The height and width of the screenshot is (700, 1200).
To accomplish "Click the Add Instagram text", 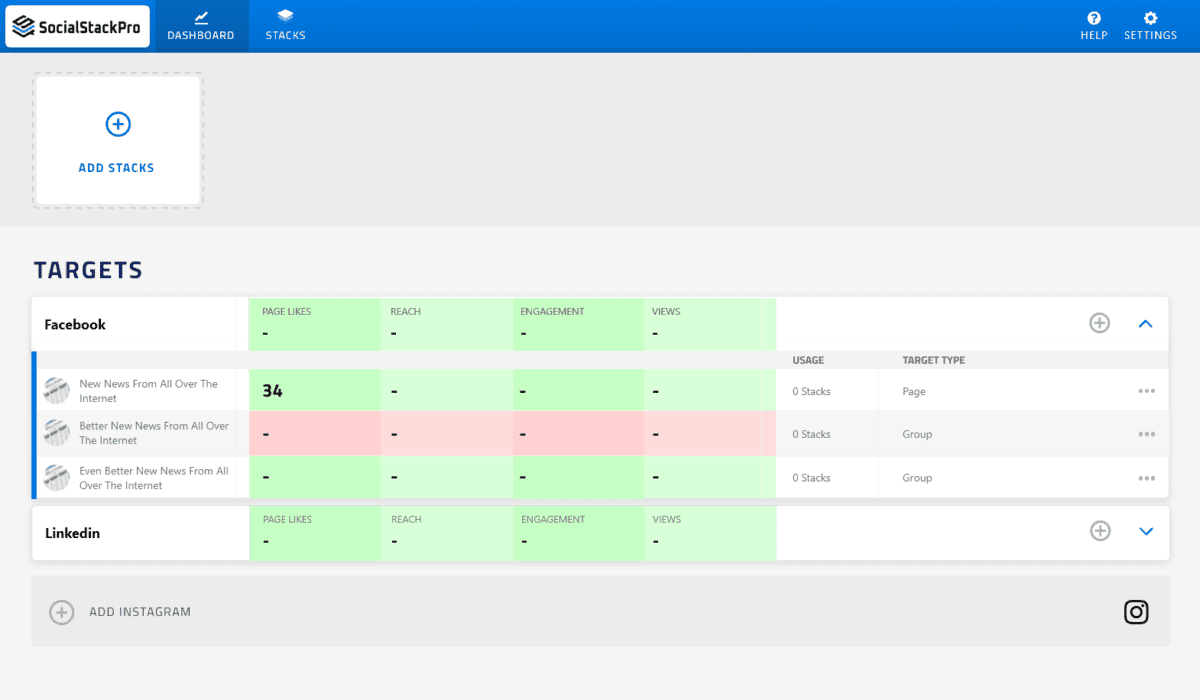I will [x=140, y=612].
